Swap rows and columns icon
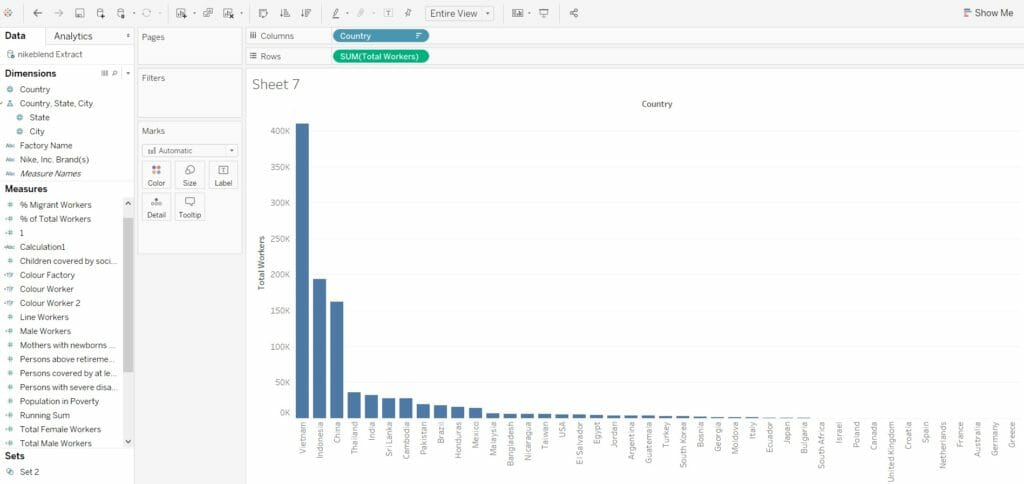Viewport: 1024px width, 484px height. [263, 13]
